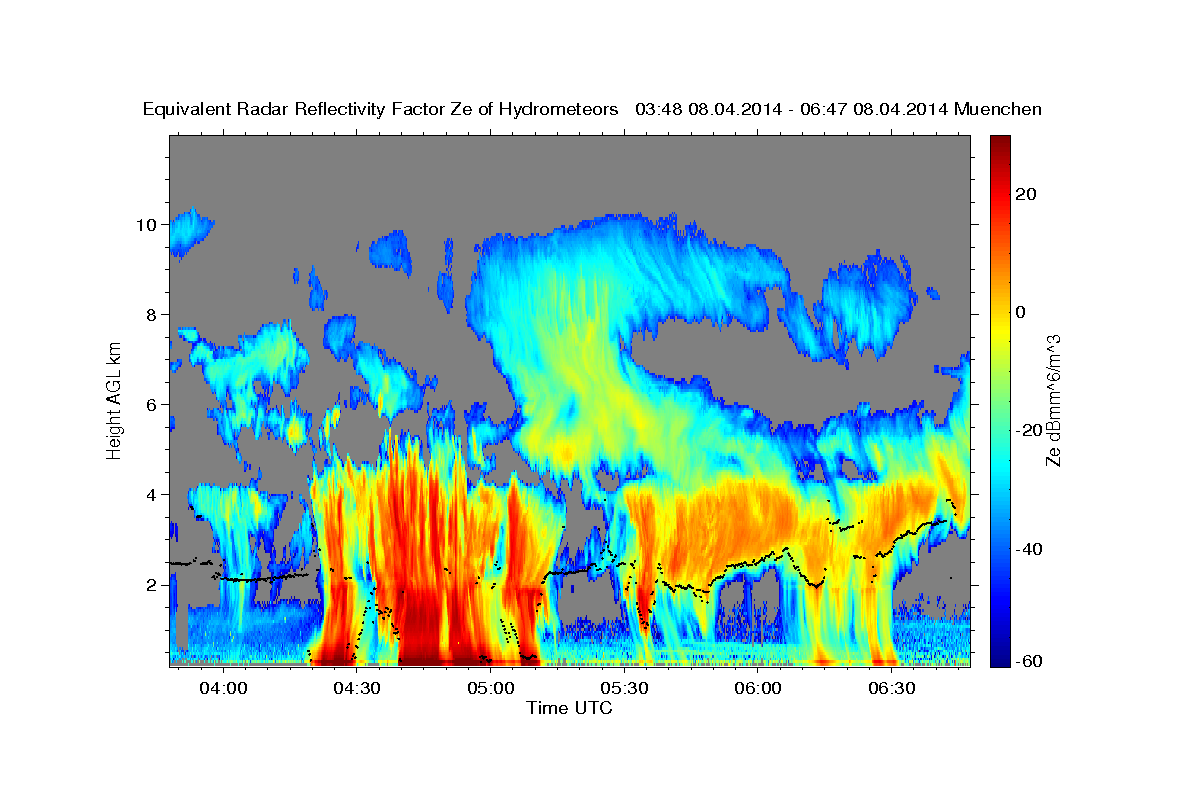Click the '04:00' time tick label
Image resolution: width=1200 pixels, height=800 pixels.
pyautogui.click(x=223, y=689)
